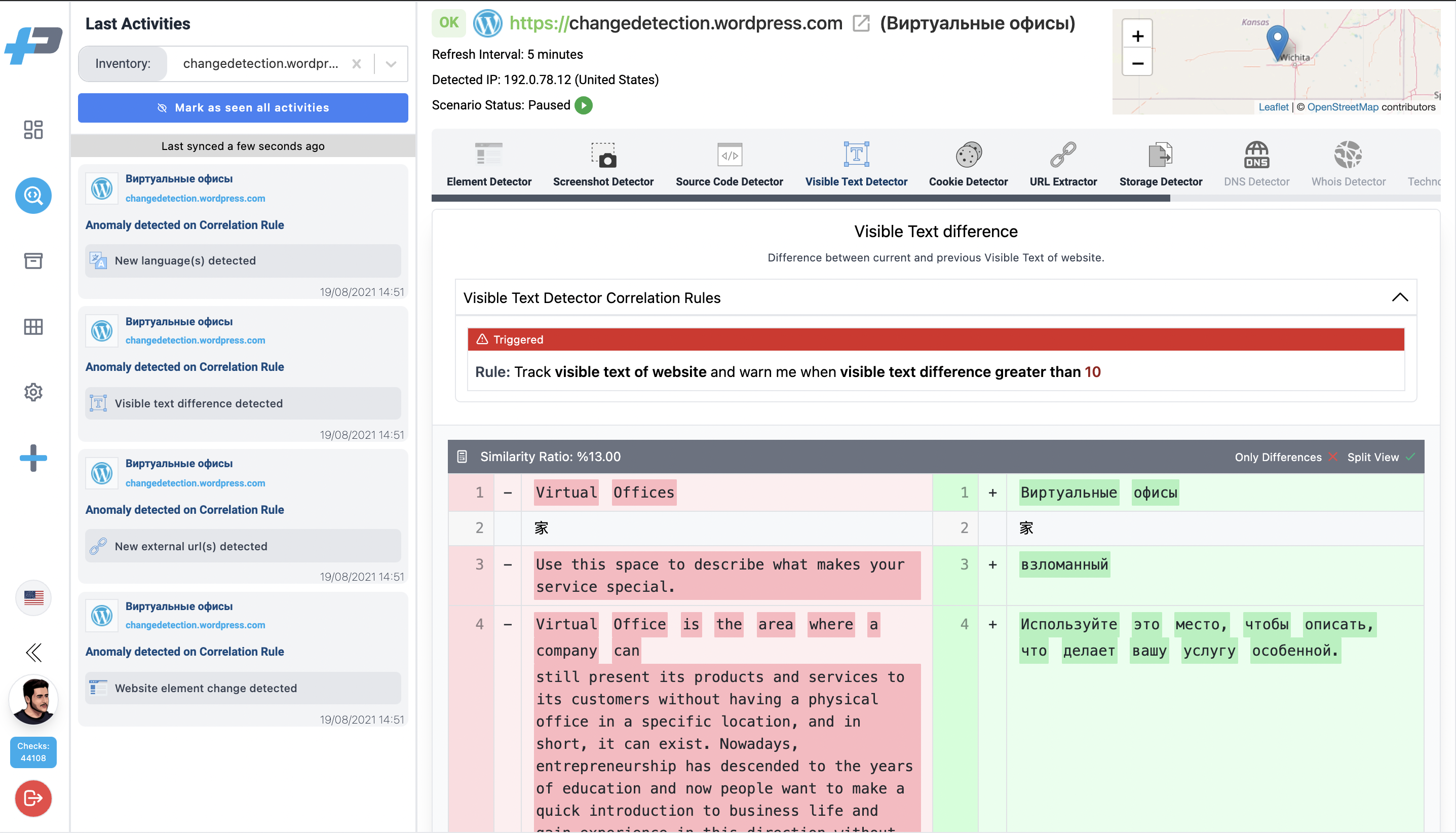Screen dimensions: 1456x833
Task: Click the text icon in second activity
Action: tap(98, 403)
